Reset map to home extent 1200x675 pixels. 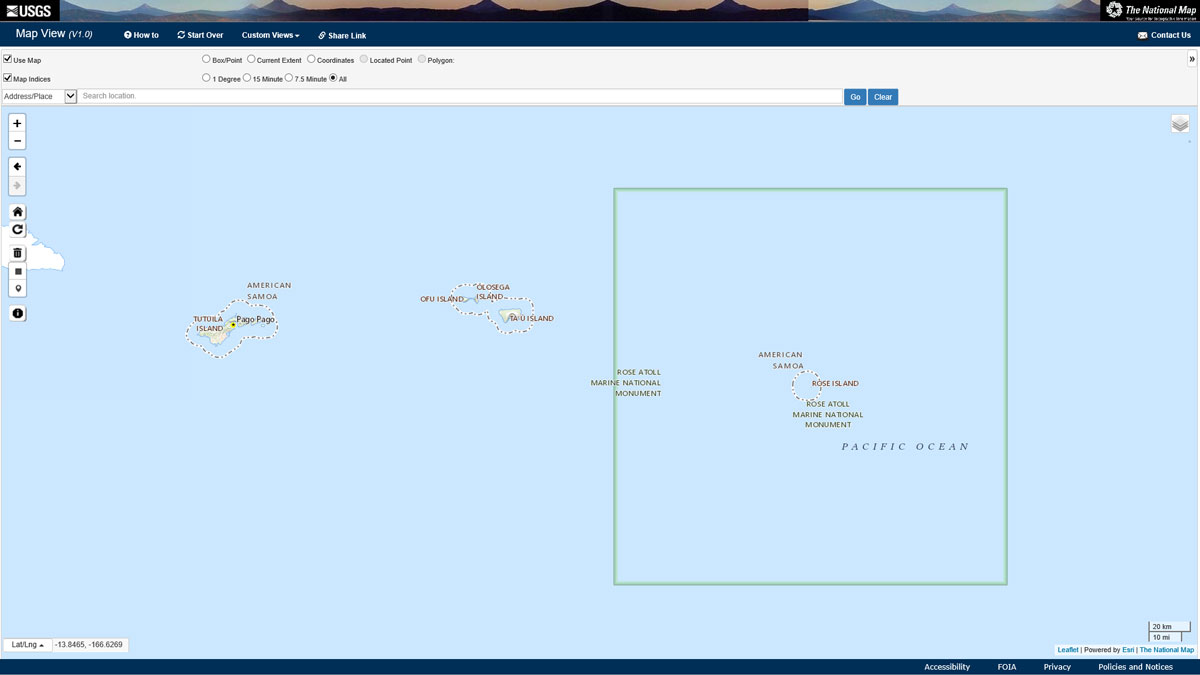(17, 212)
